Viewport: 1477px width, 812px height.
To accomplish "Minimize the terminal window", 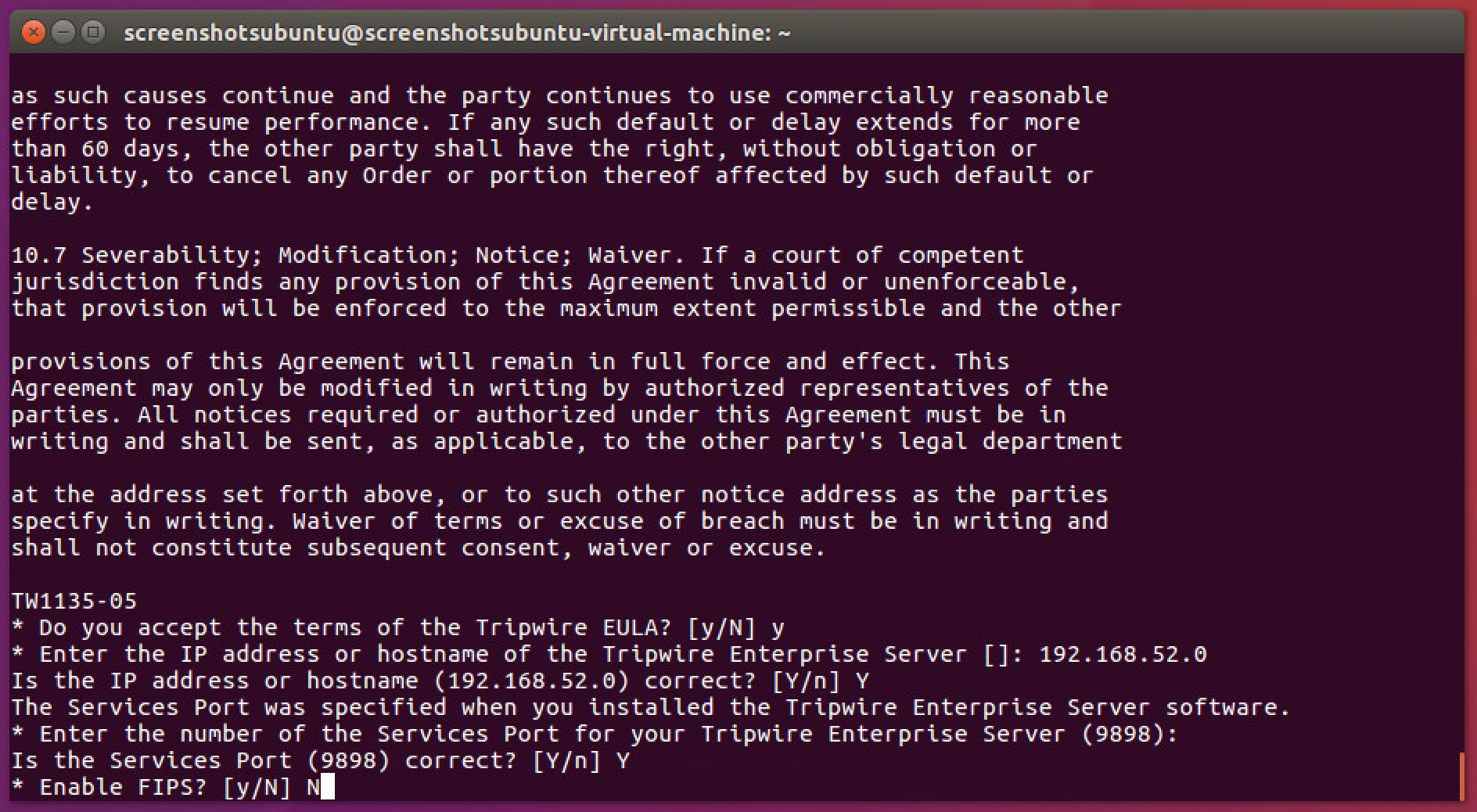I will [63, 33].
